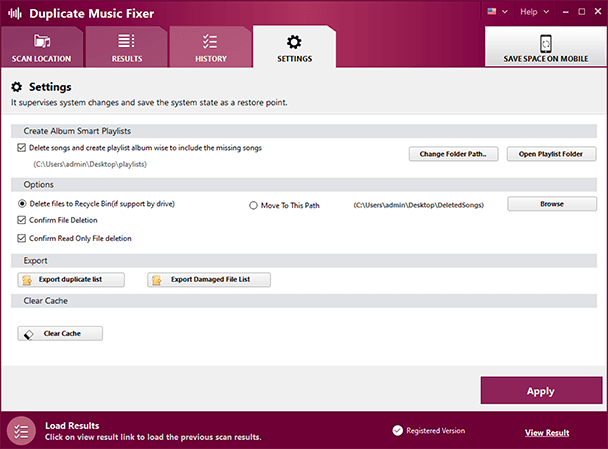Click Browse button for deleted songs path
Screen dimensions: 608x449
coord(552,204)
